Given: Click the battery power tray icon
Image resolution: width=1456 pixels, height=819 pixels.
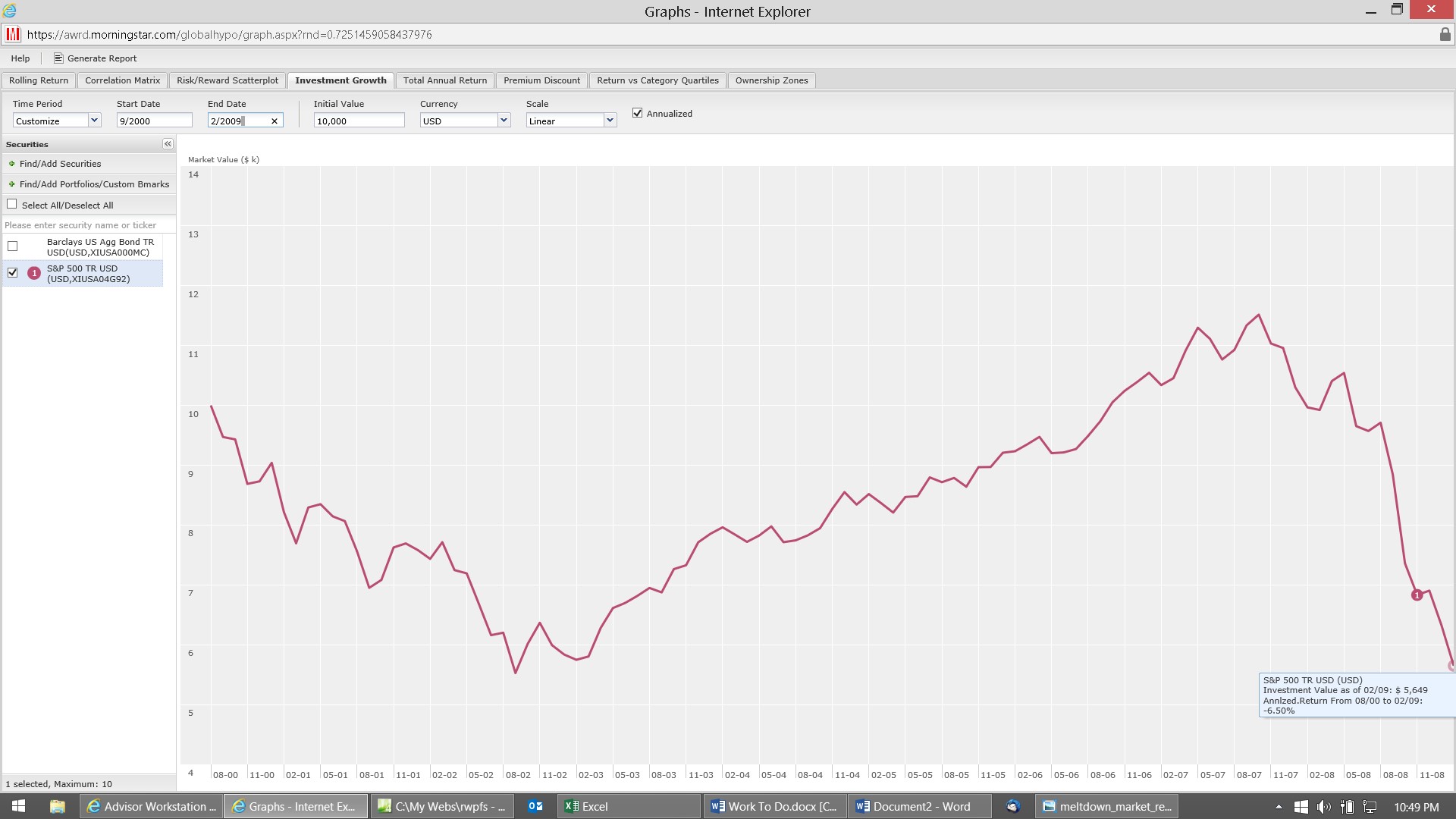Looking at the screenshot, I should coord(1348,807).
